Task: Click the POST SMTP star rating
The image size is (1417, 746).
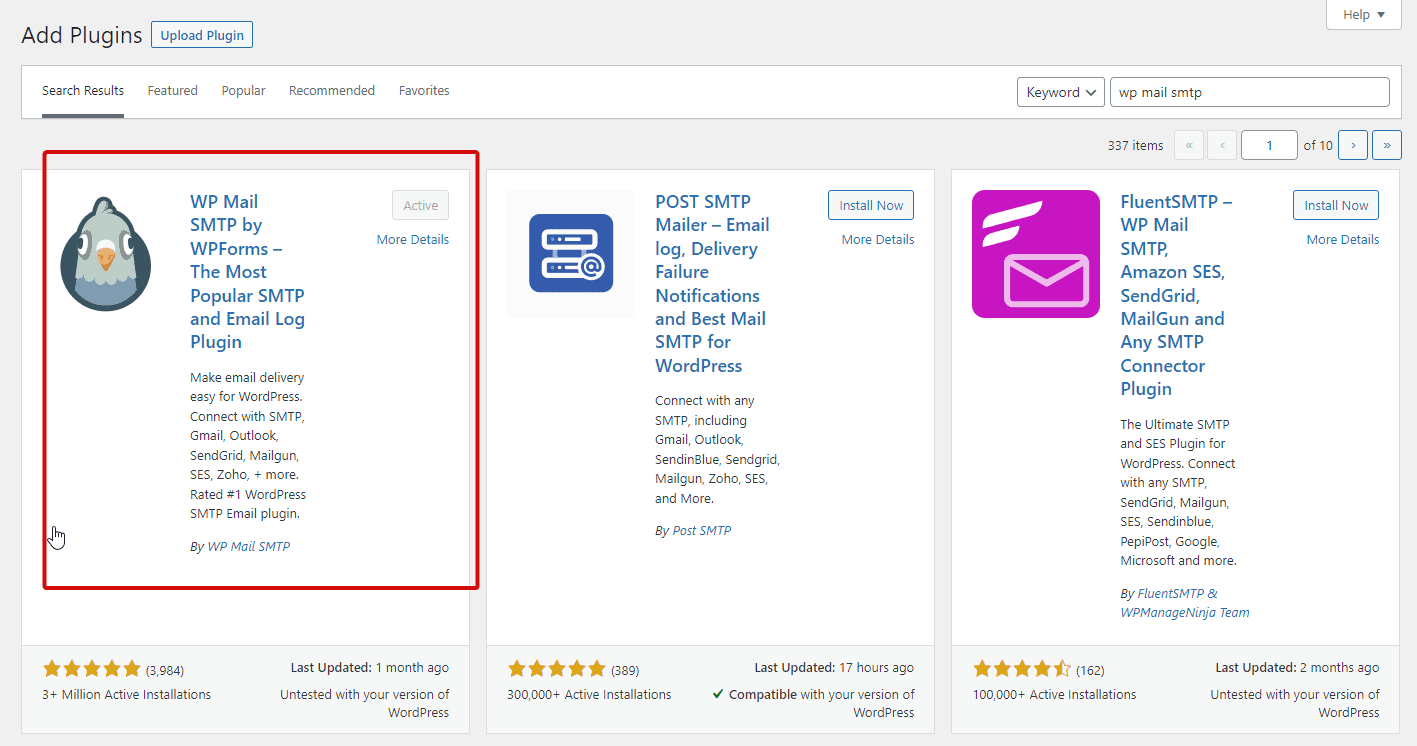Action: tap(557, 669)
